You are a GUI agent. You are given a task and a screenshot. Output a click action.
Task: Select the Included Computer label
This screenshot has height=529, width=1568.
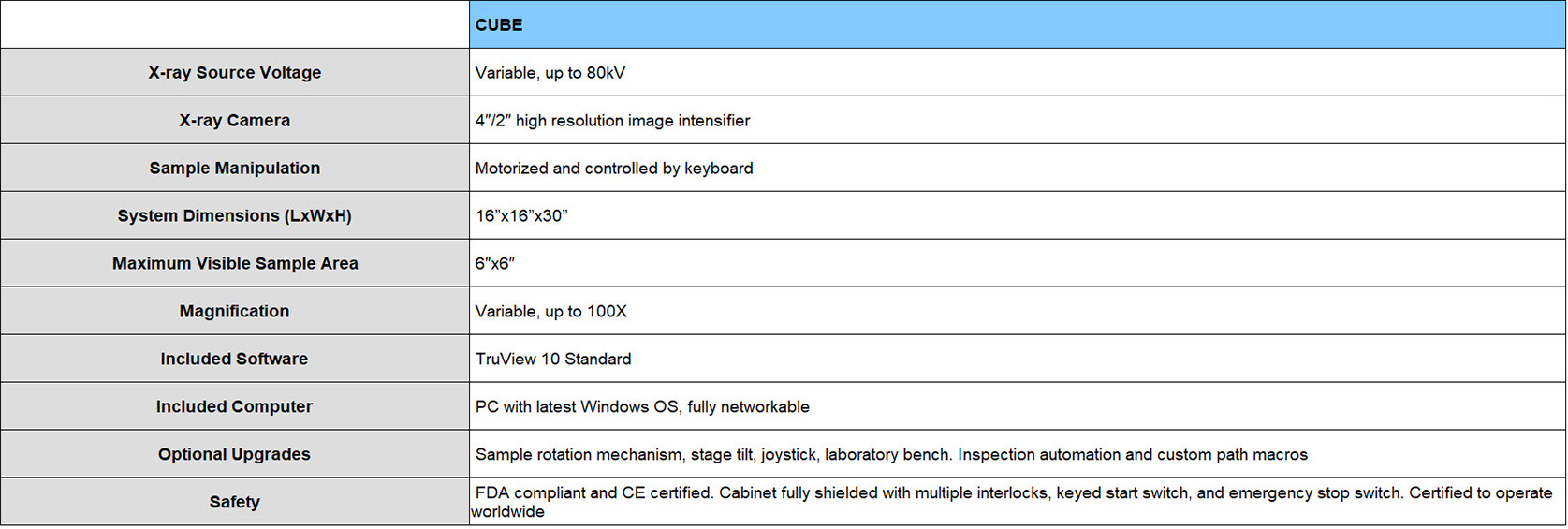click(x=235, y=407)
